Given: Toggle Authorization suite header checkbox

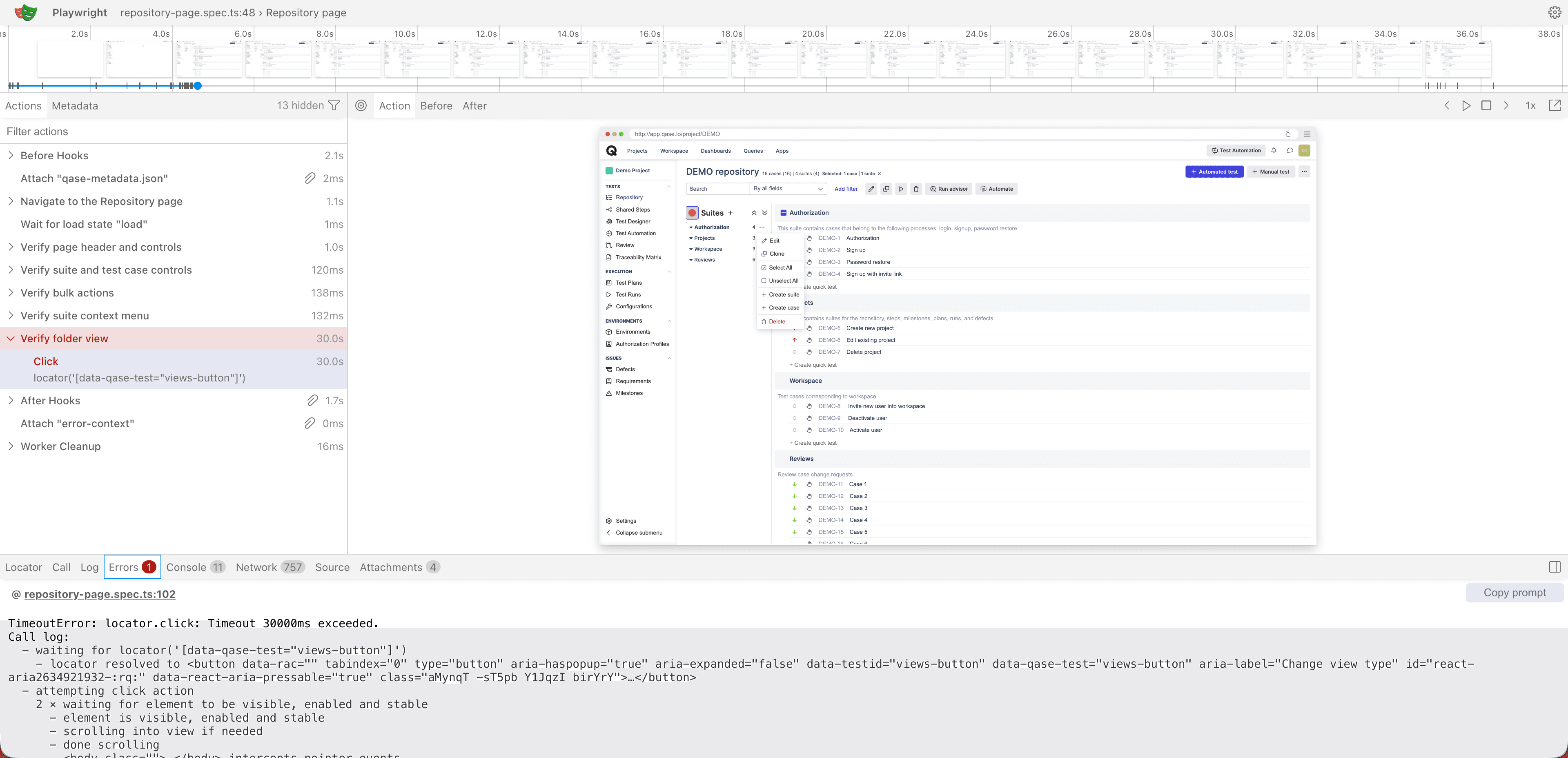Looking at the screenshot, I should pyautogui.click(x=784, y=213).
